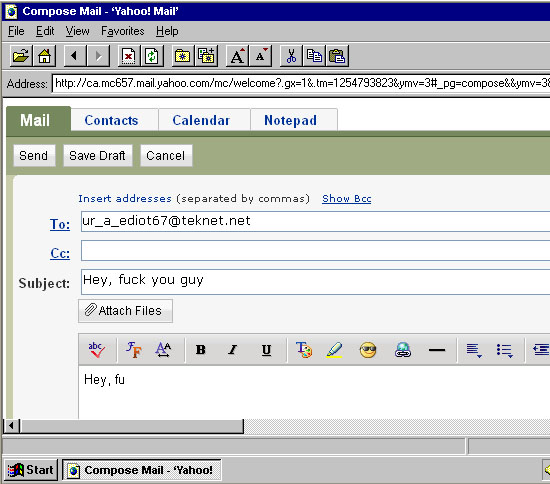Click the title bar browser icon
The height and width of the screenshot is (484, 550).
[11, 12]
